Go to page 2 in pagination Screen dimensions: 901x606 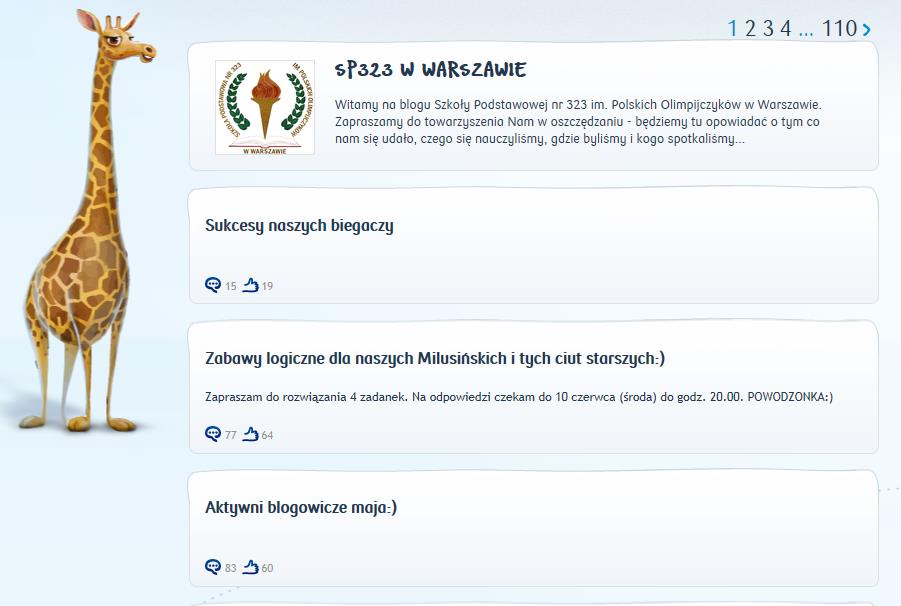coord(750,28)
